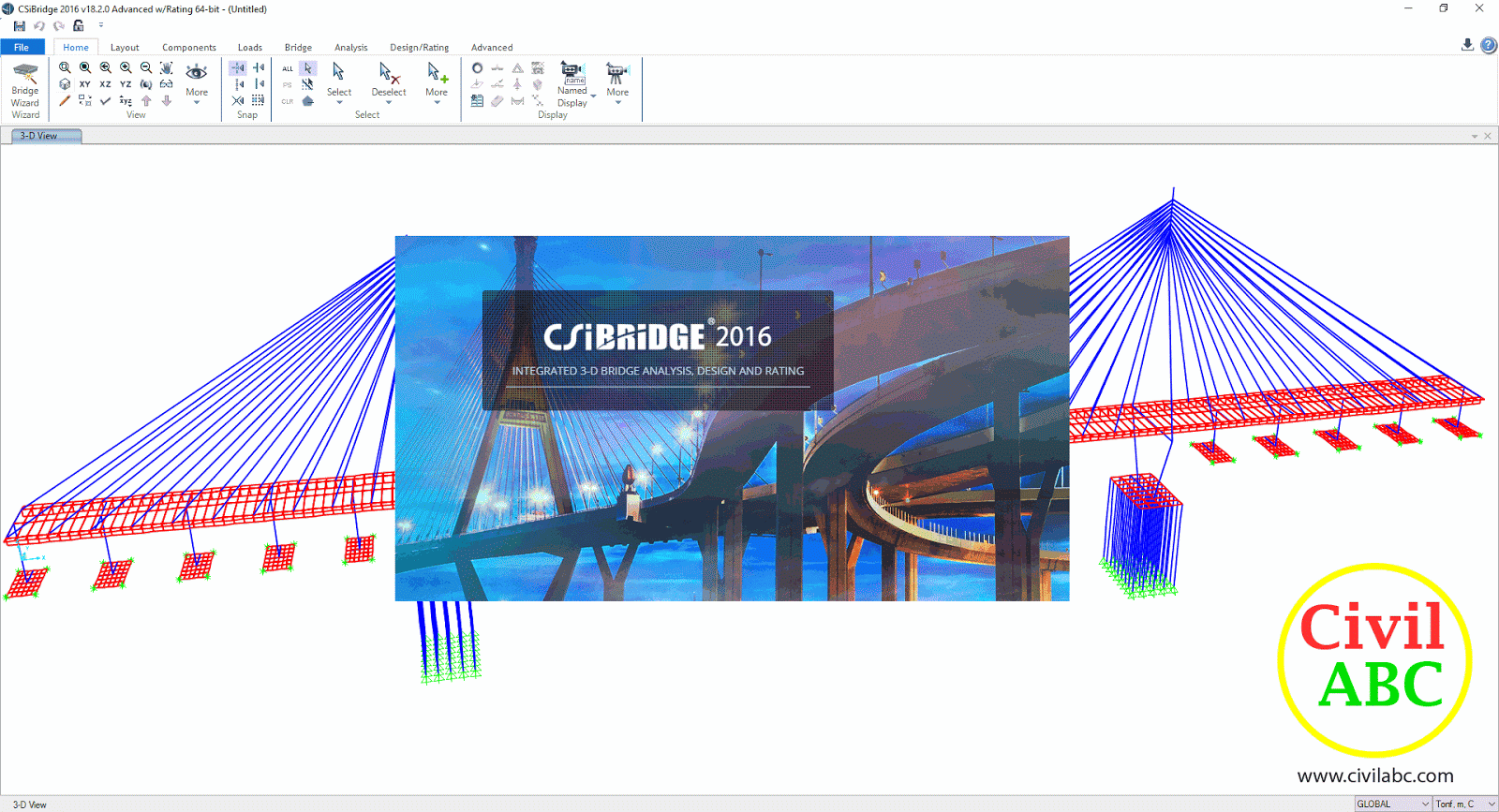
Task: Redo the last undone action
Action: (x=59, y=26)
